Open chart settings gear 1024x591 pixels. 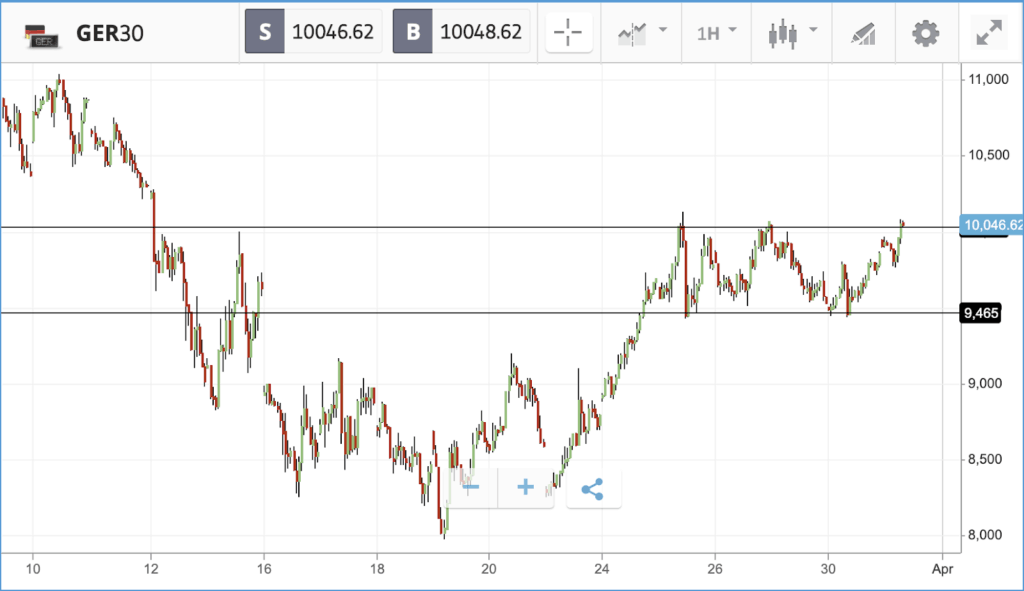tap(925, 33)
